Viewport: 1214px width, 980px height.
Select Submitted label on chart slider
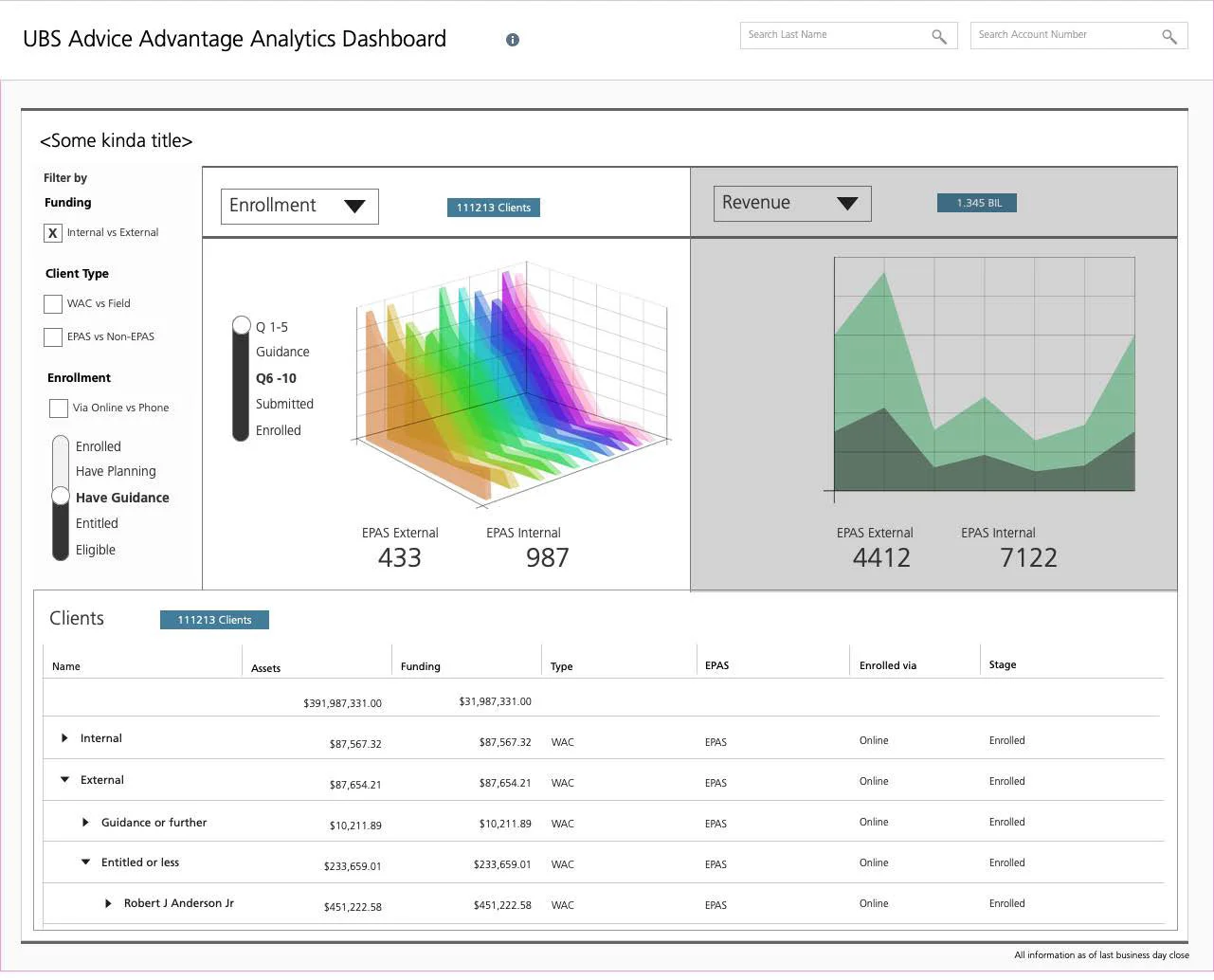pos(284,404)
